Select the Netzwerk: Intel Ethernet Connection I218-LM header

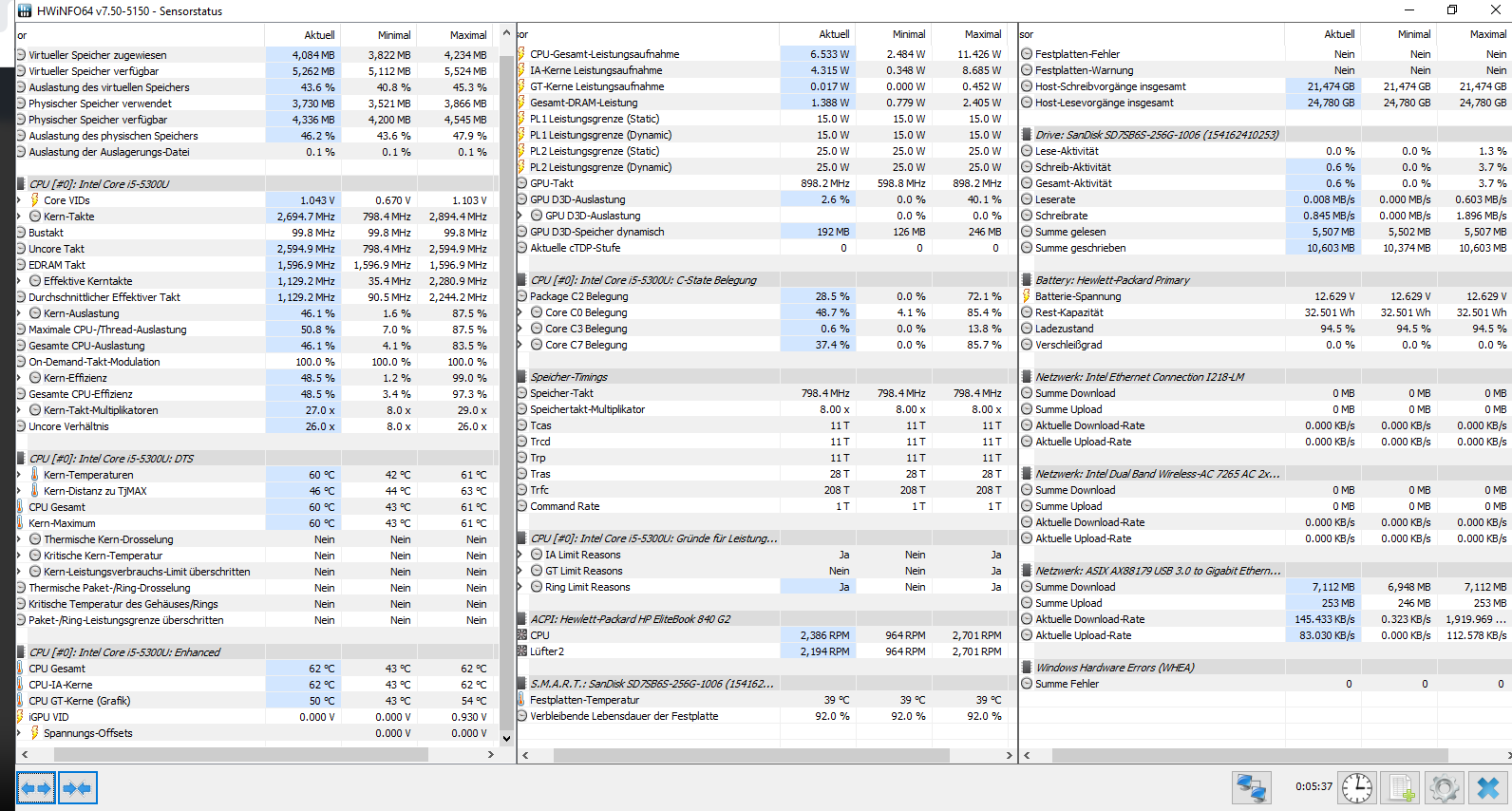tap(1267, 377)
